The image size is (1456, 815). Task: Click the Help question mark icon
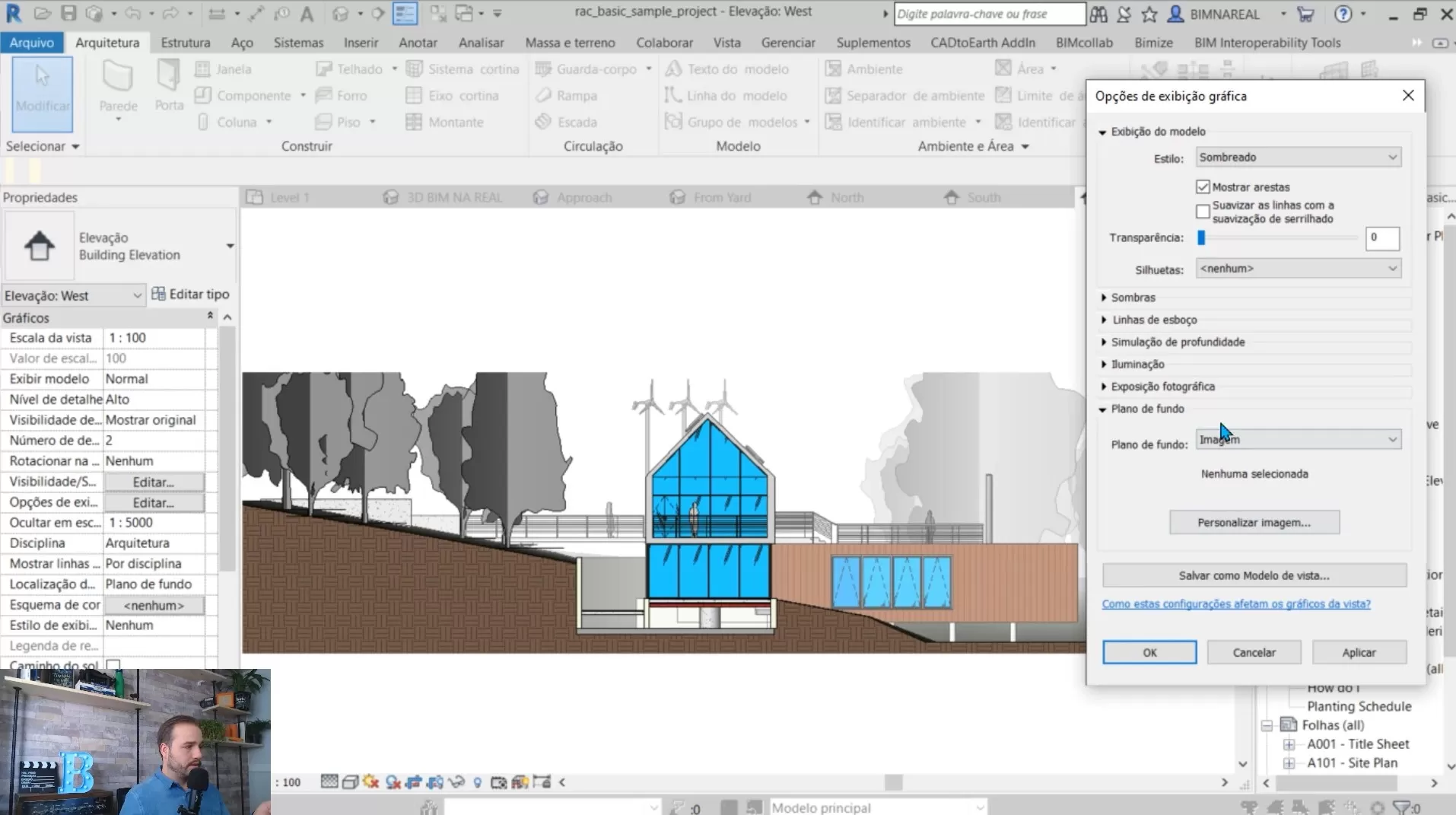click(x=1343, y=14)
